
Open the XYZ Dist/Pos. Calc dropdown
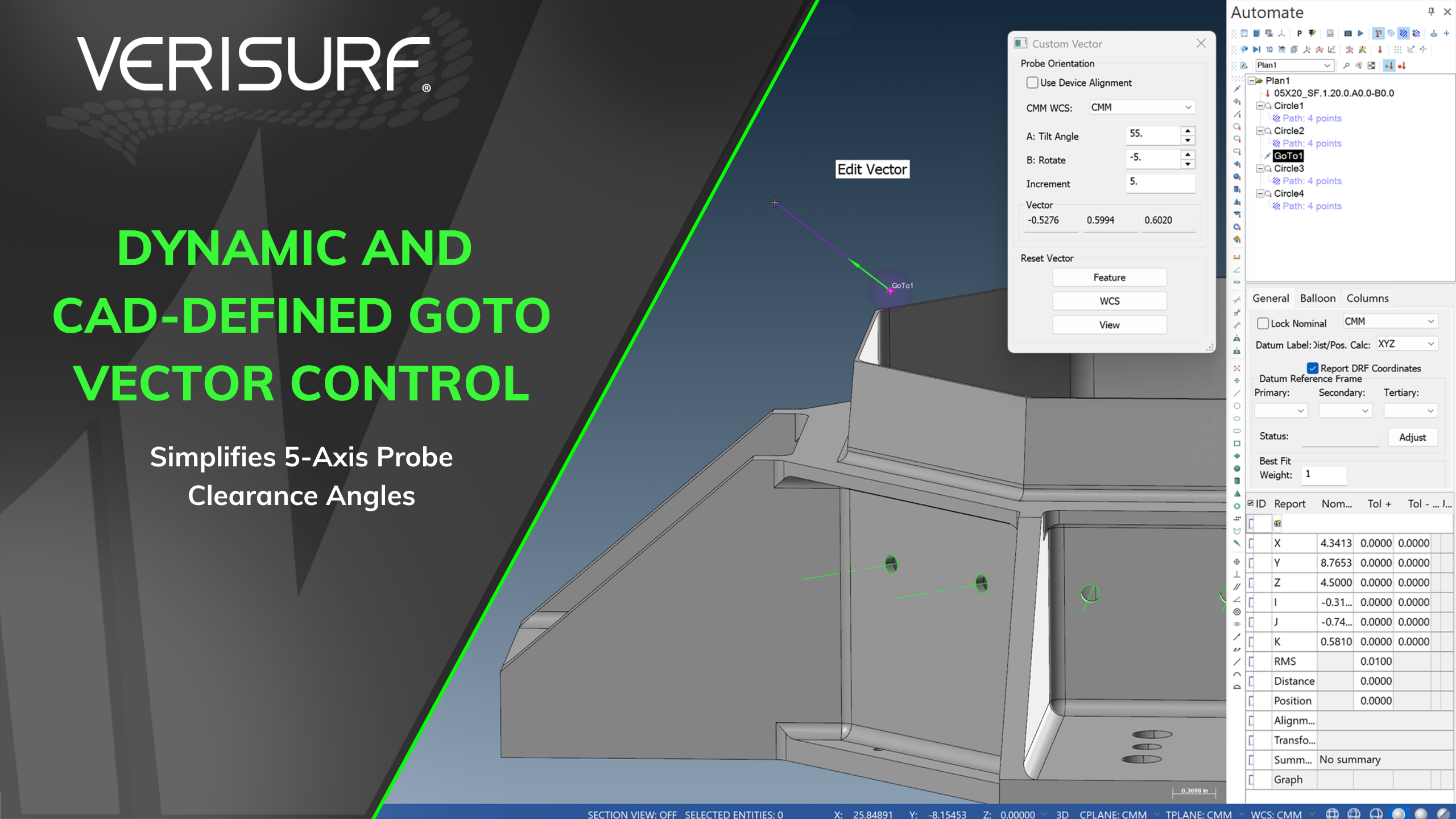point(1407,344)
